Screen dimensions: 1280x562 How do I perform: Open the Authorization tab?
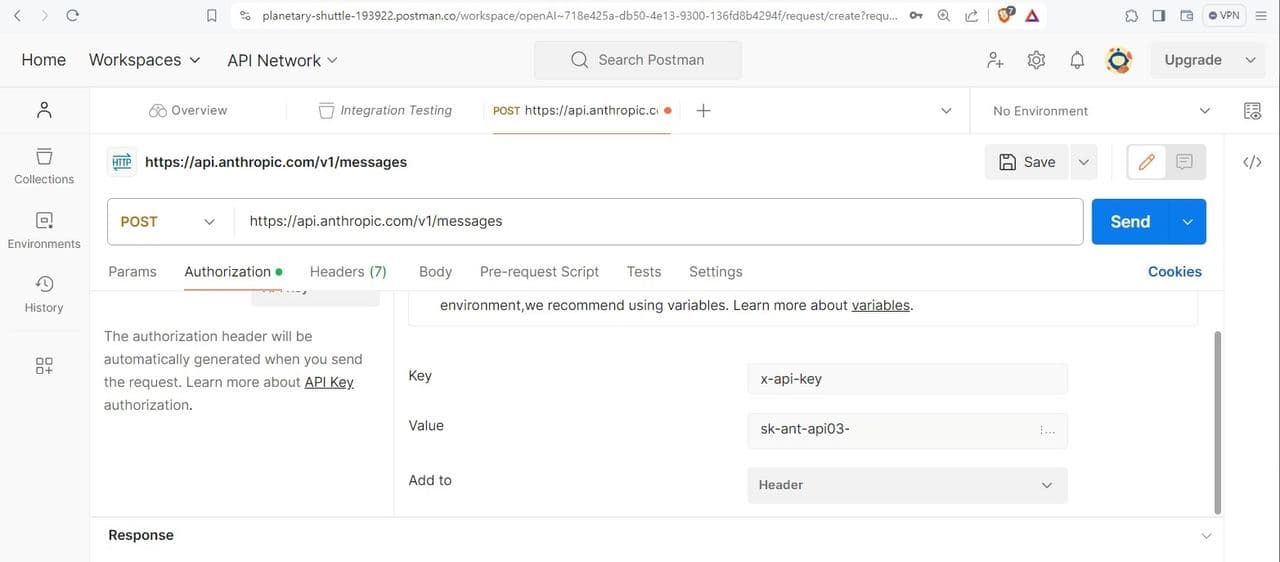click(233, 272)
